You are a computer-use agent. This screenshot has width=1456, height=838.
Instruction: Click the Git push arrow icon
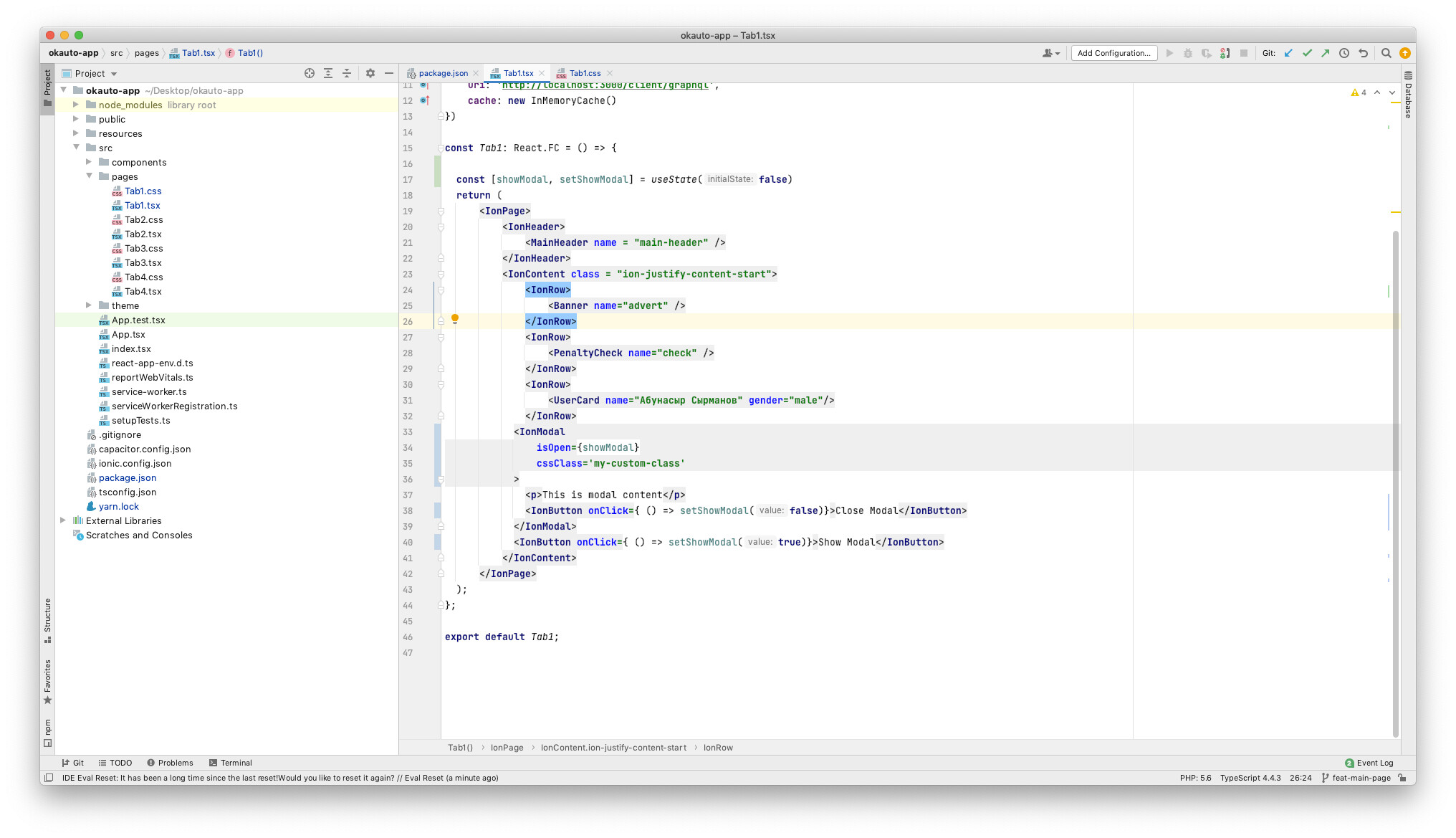pyautogui.click(x=1326, y=53)
